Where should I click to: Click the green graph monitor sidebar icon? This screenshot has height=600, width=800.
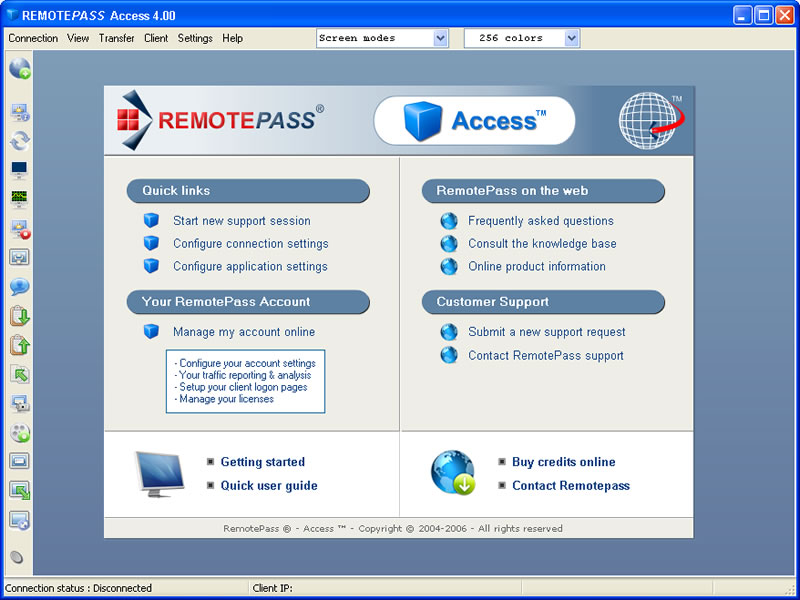19,199
